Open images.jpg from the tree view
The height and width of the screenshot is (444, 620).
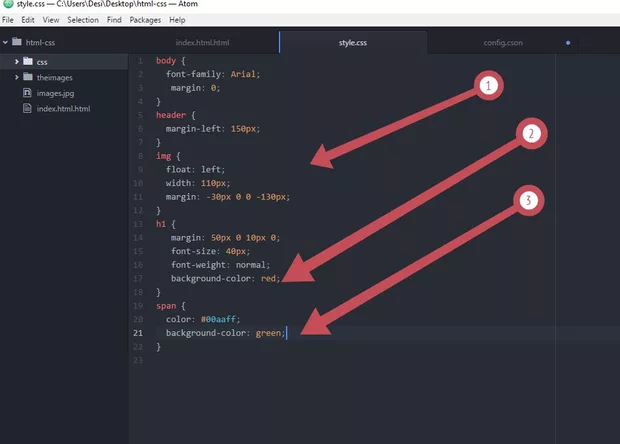55,93
